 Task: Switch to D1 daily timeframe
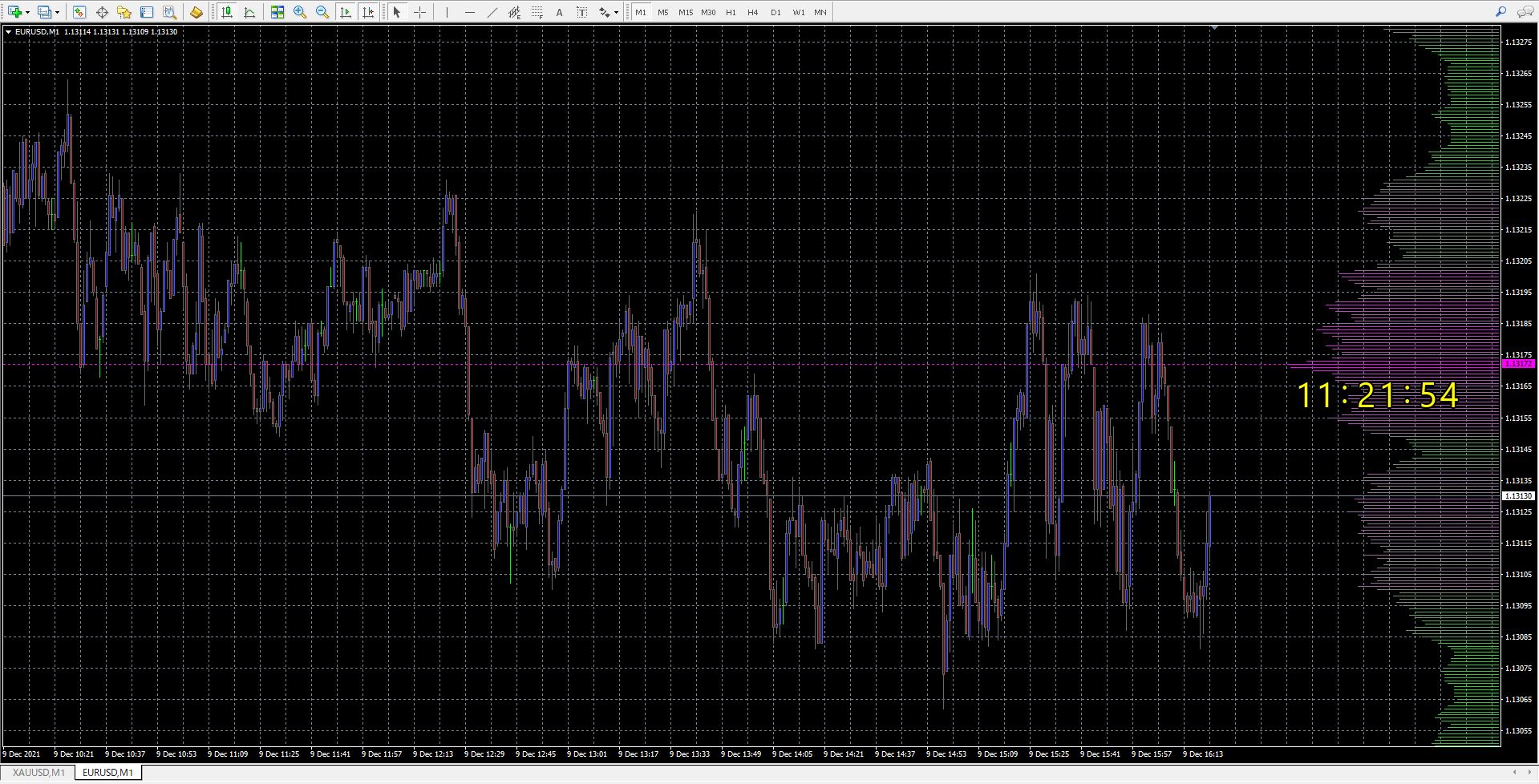776,12
